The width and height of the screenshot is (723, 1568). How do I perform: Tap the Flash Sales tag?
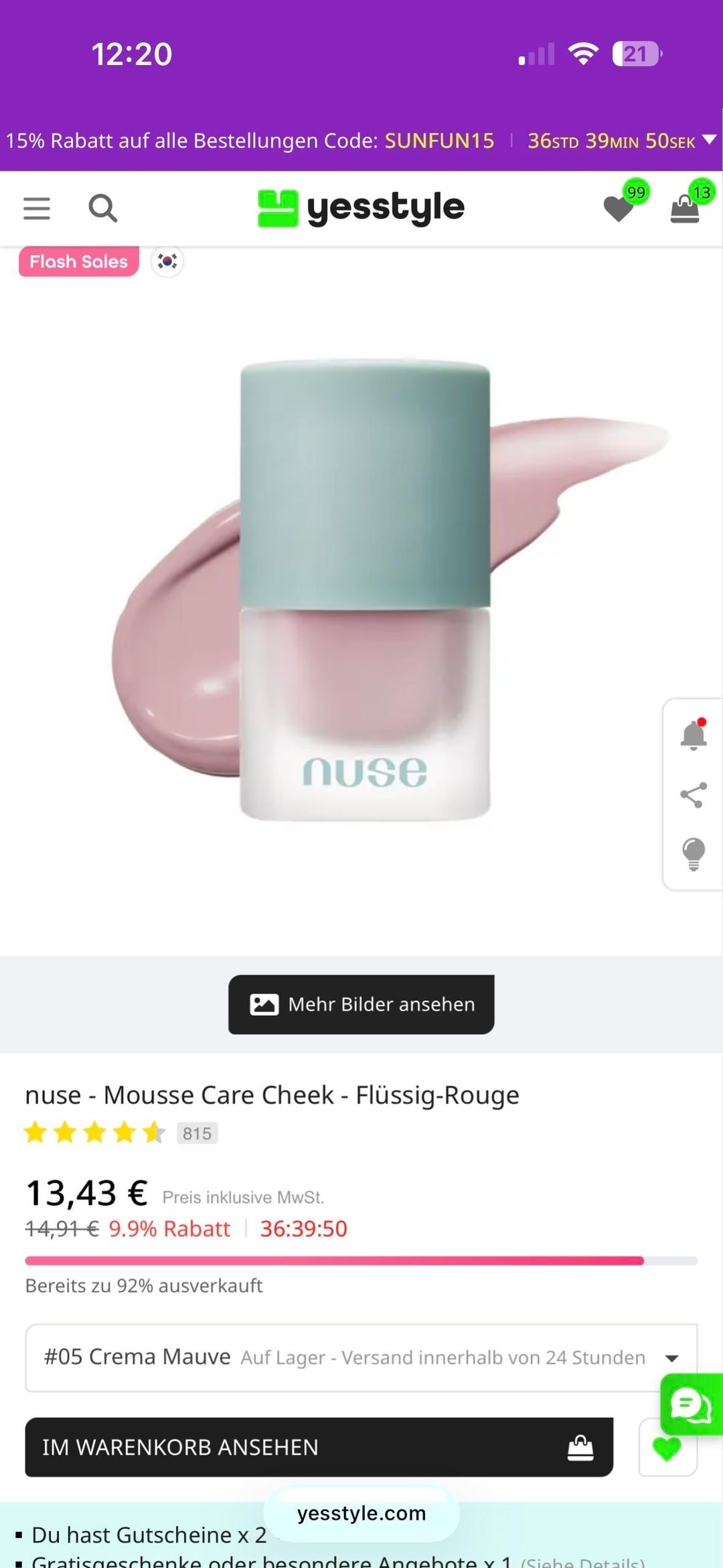point(79,261)
